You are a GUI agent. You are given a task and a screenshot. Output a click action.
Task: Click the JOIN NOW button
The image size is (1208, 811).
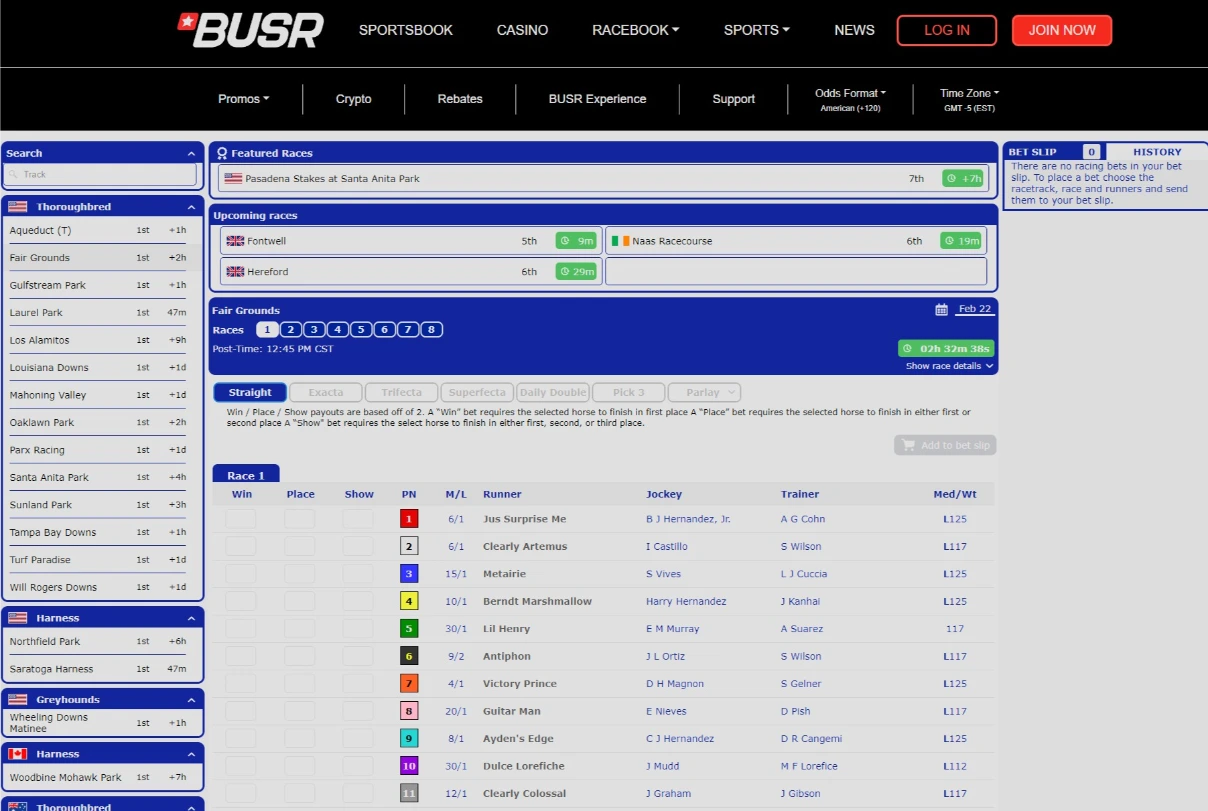tap(1062, 30)
